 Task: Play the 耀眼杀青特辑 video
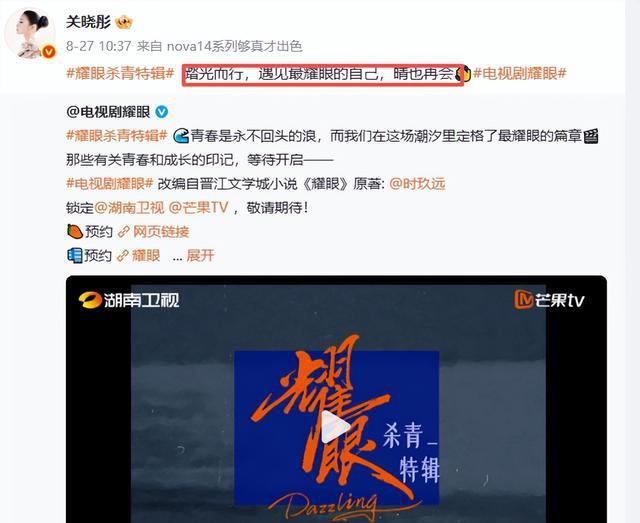click(x=336, y=427)
